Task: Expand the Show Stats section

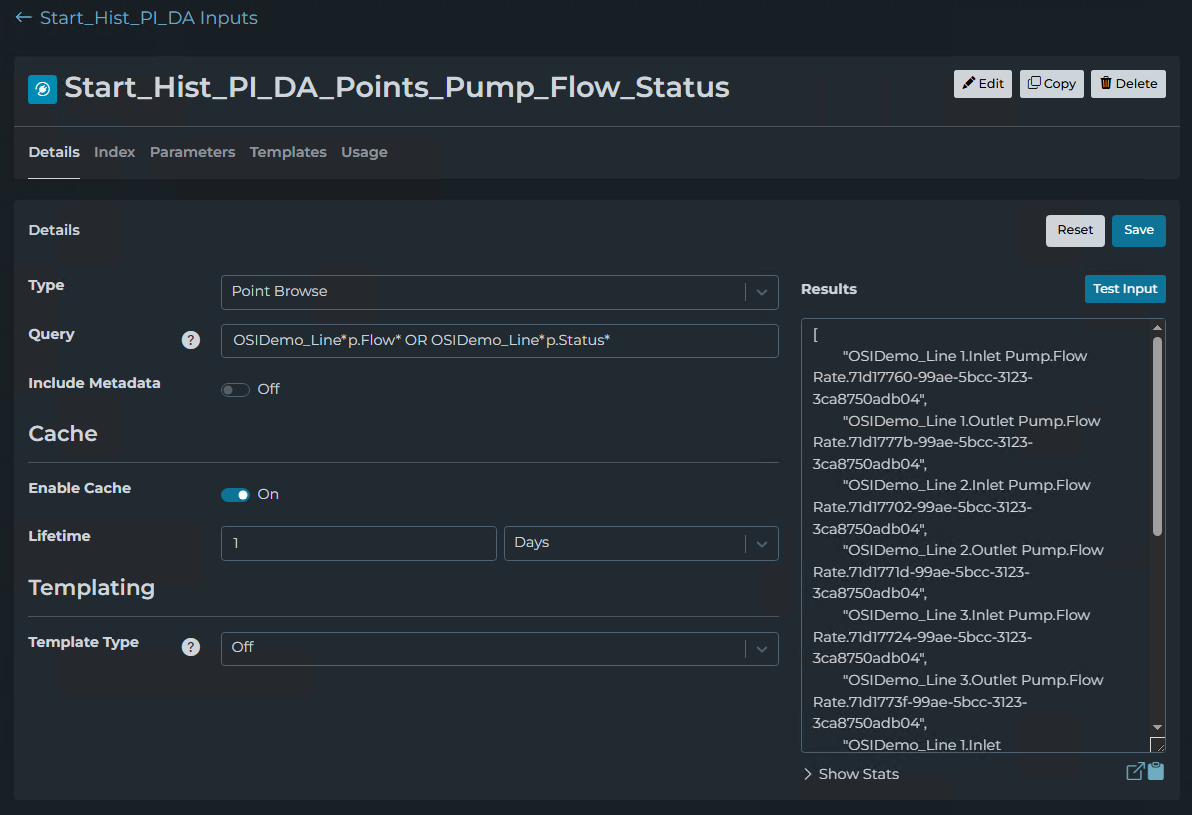Action: [x=850, y=774]
